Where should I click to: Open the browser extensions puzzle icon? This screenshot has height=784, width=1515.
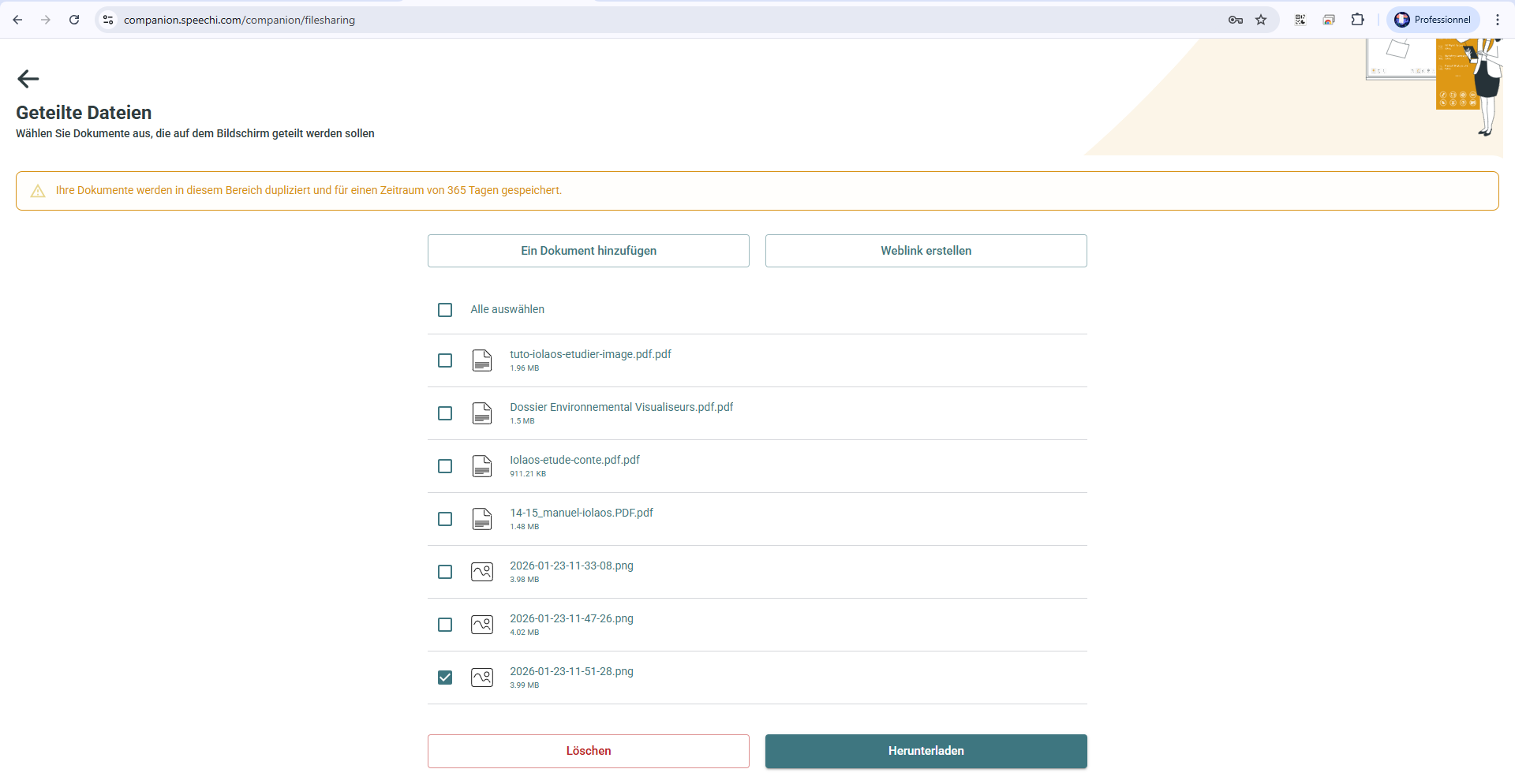pyautogui.click(x=1357, y=20)
